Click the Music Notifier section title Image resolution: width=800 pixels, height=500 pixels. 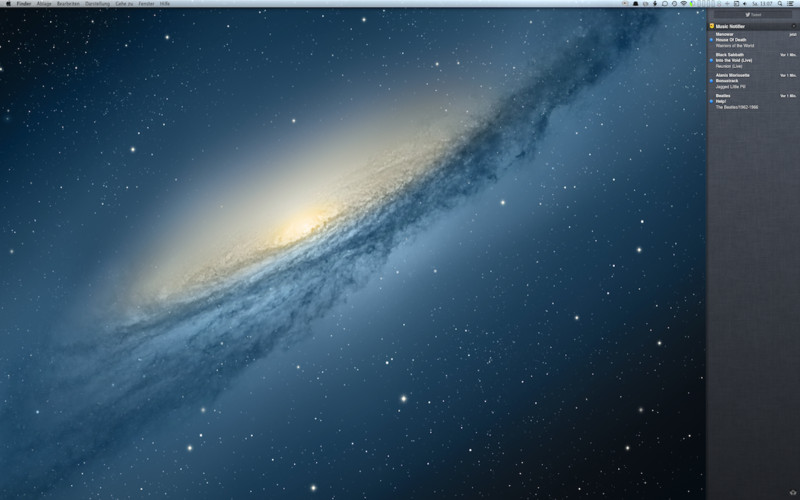pos(730,26)
